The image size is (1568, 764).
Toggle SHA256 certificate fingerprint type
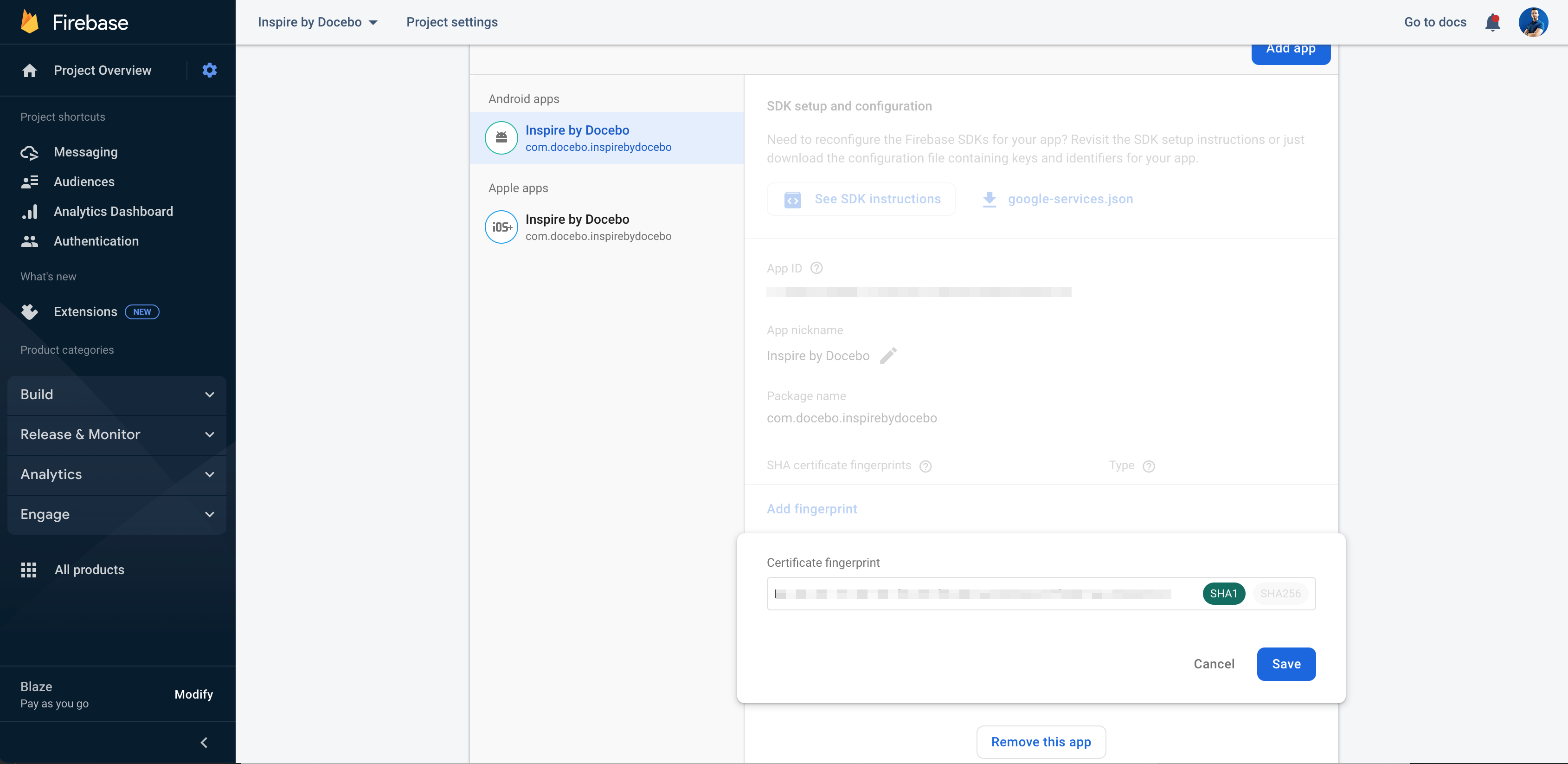pos(1280,593)
